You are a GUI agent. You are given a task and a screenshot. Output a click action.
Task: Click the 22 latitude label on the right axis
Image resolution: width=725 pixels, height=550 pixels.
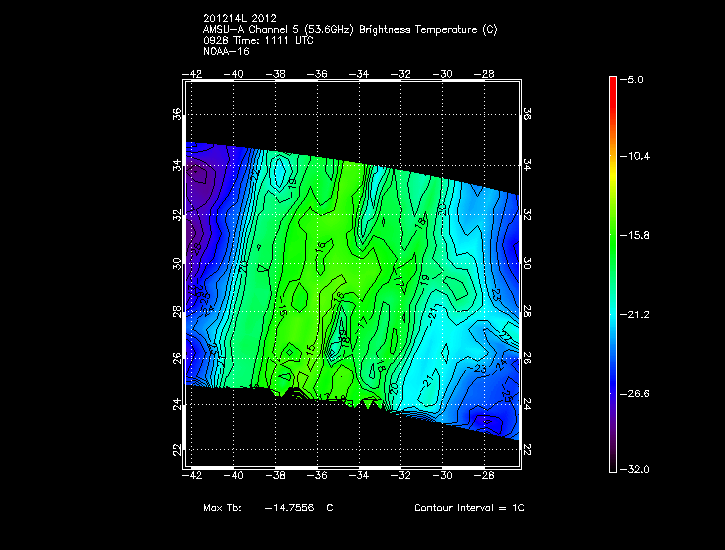pyautogui.click(x=527, y=450)
